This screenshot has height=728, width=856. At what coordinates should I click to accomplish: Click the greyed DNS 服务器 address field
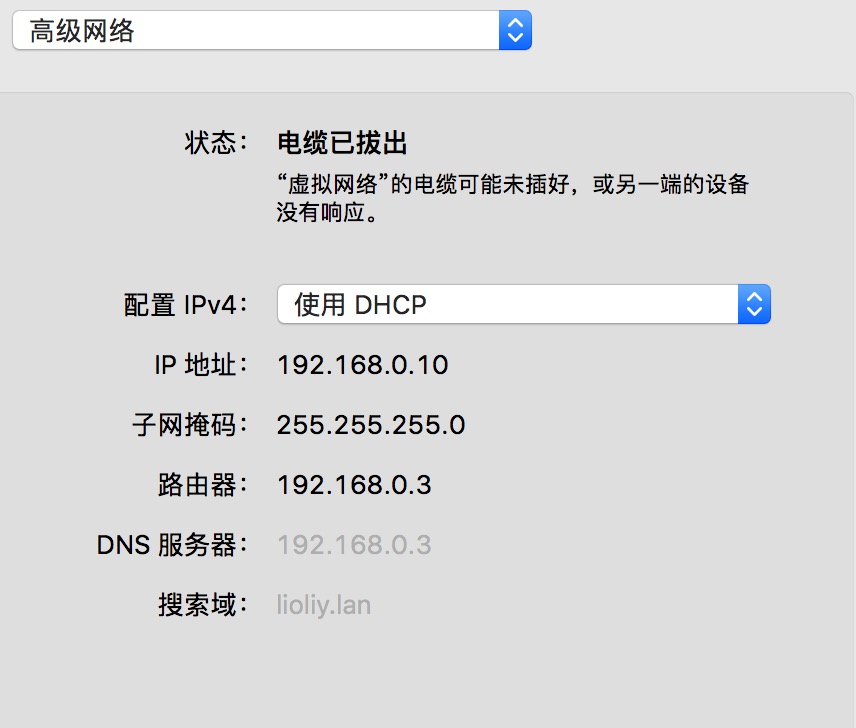(x=354, y=545)
